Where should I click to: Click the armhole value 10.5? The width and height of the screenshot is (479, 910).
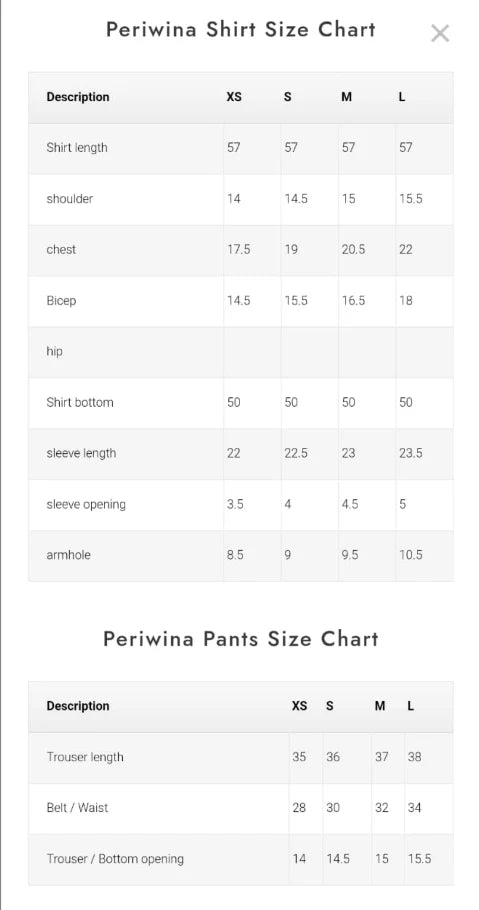point(410,555)
